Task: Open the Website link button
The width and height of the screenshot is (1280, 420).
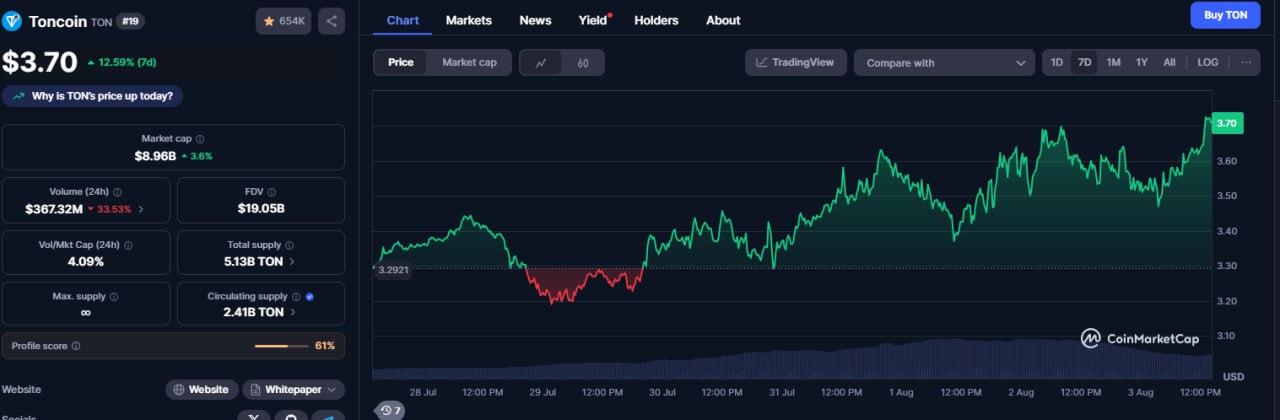Action: (x=201, y=390)
